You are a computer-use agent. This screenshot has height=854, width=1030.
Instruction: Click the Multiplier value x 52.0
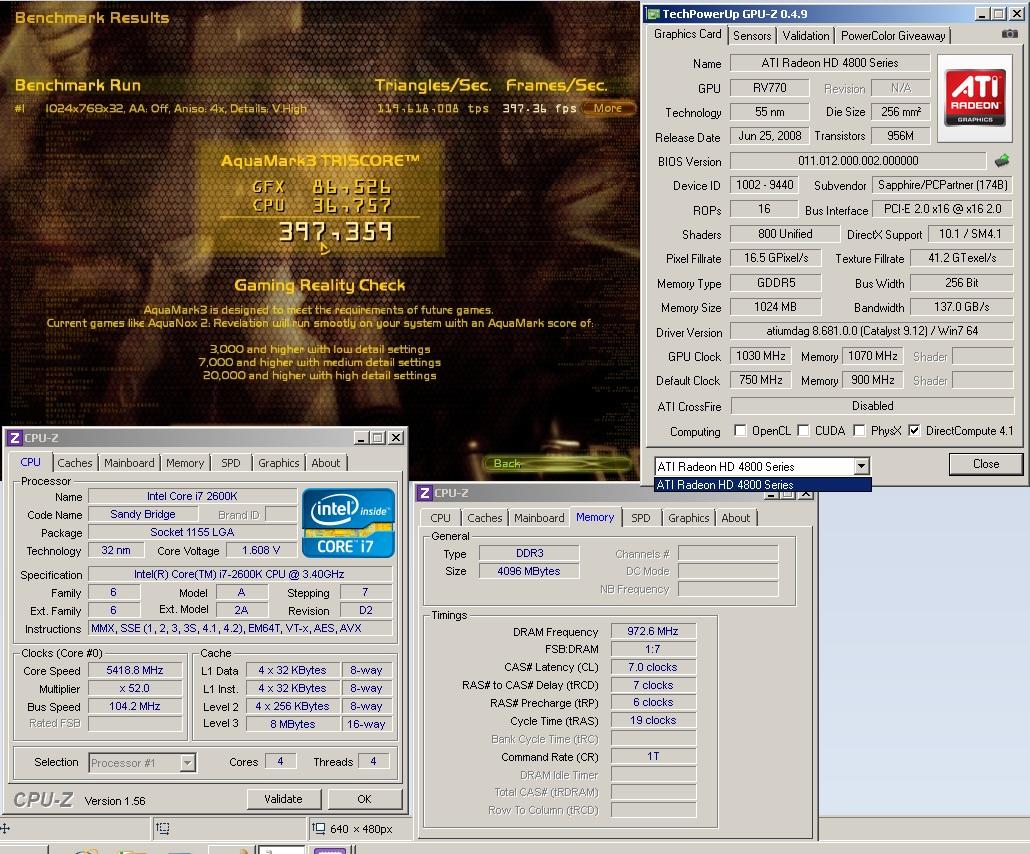click(135, 688)
